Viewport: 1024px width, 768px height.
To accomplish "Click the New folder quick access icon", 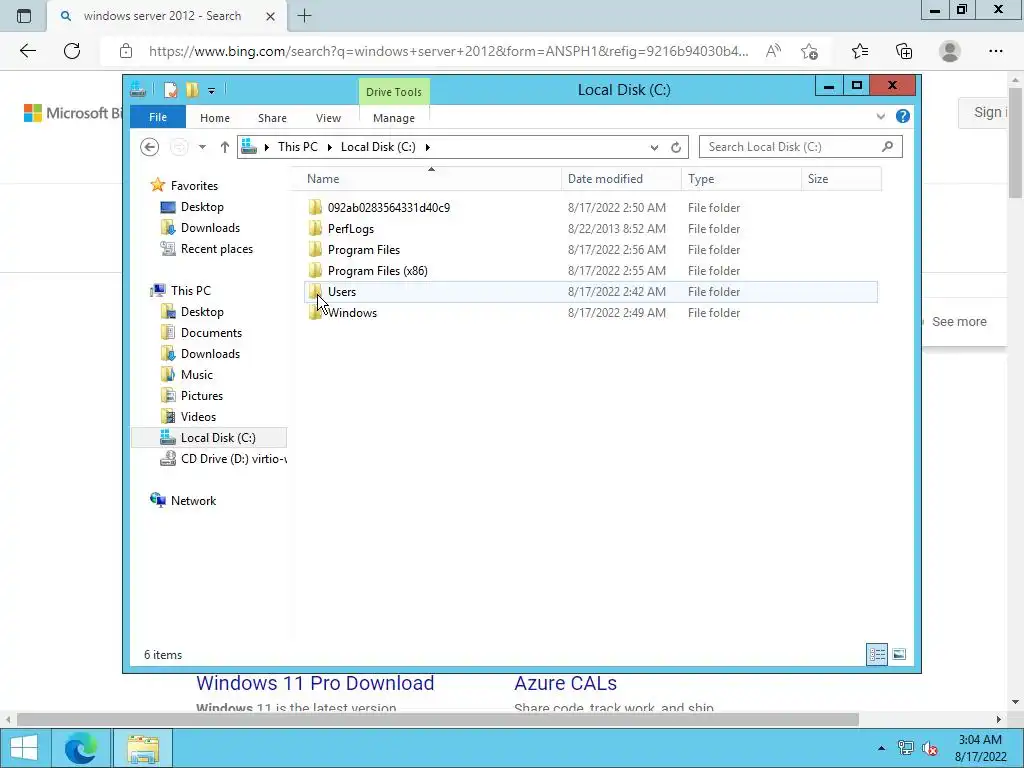I will tap(192, 90).
